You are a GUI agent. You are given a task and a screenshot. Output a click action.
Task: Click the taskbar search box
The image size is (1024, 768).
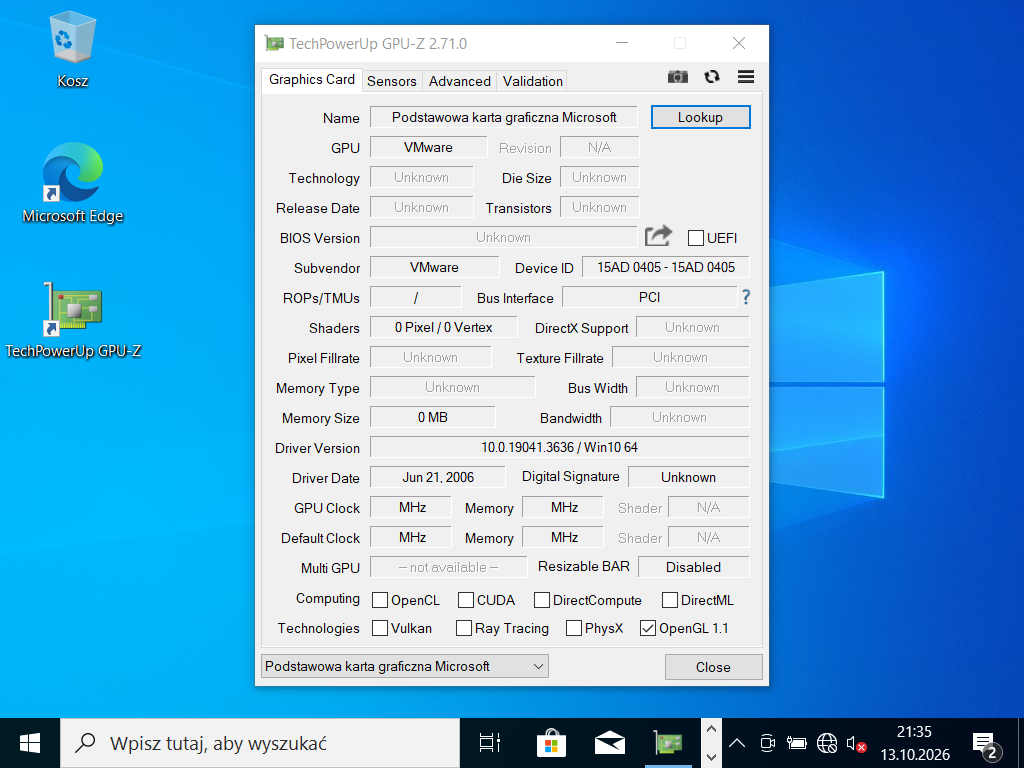pyautogui.click(x=260, y=743)
